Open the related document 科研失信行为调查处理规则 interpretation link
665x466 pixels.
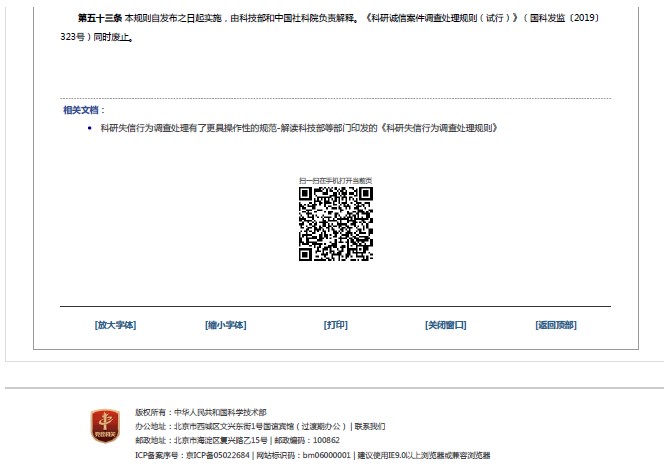pos(298,128)
